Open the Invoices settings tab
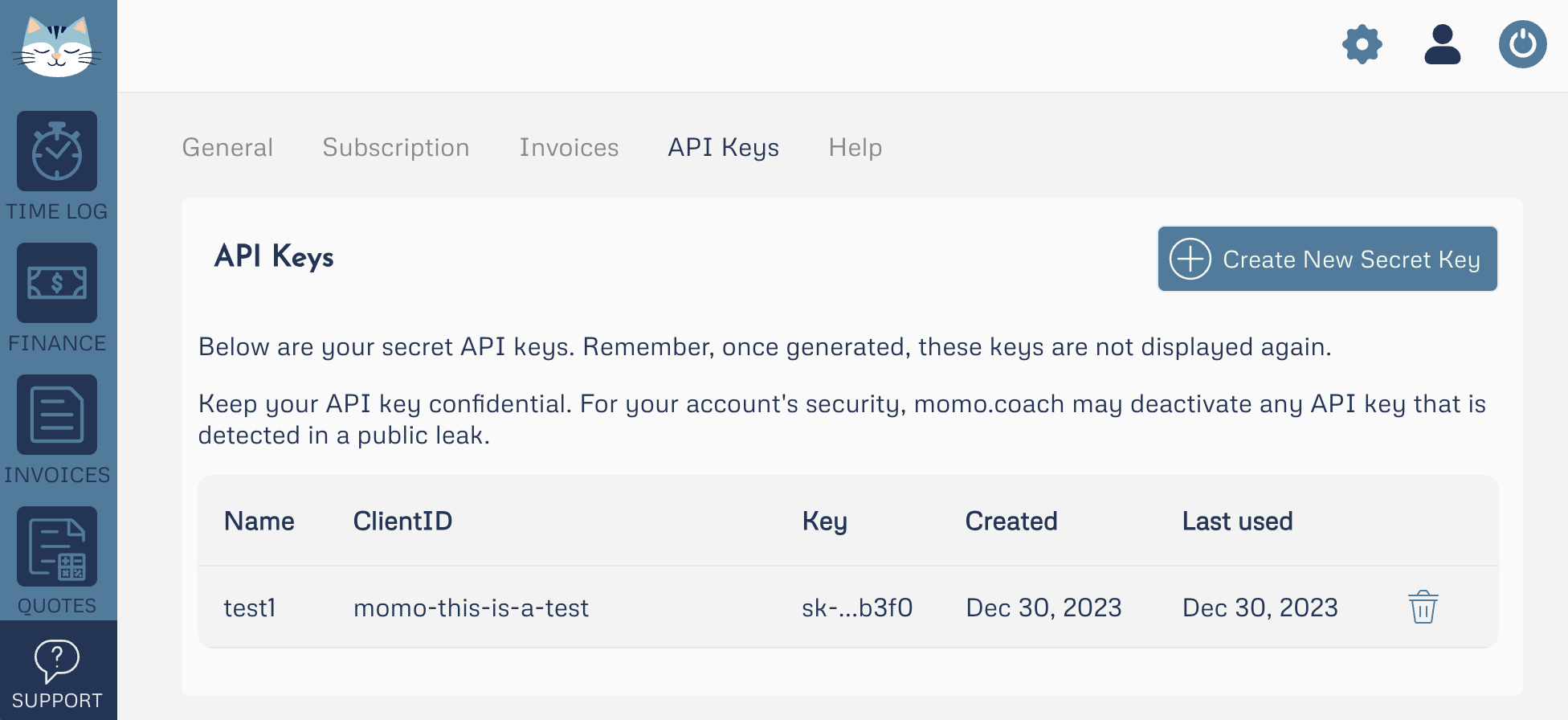Image resolution: width=1568 pixels, height=720 pixels. [569, 147]
